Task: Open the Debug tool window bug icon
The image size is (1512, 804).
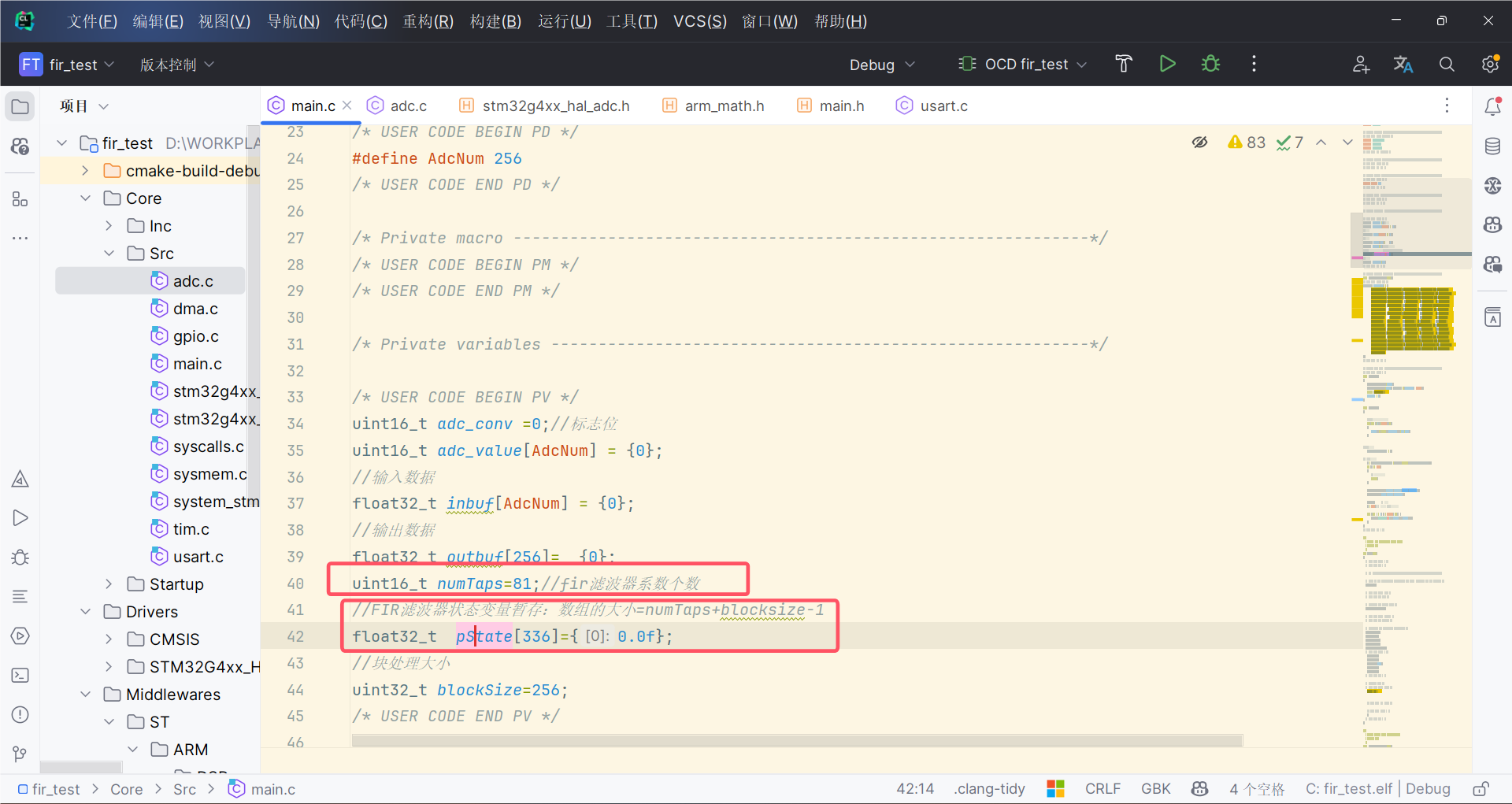Action: point(20,558)
